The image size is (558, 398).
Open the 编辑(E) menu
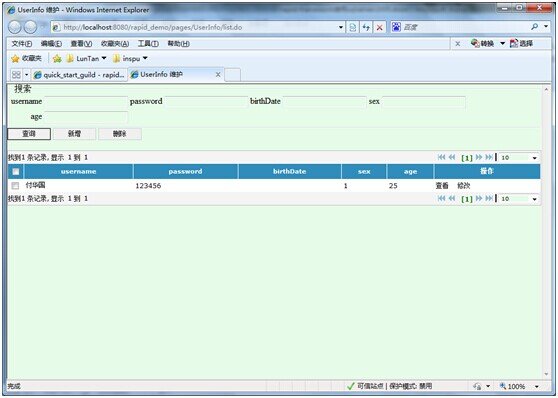click(51, 44)
